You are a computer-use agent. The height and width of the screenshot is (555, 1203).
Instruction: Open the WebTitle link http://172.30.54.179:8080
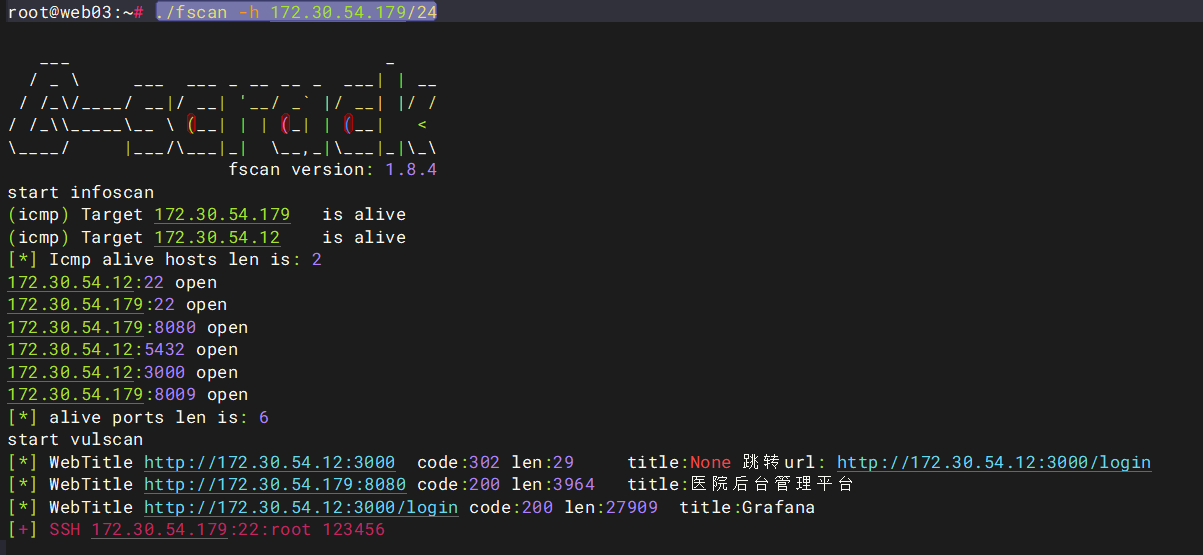point(275,485)
